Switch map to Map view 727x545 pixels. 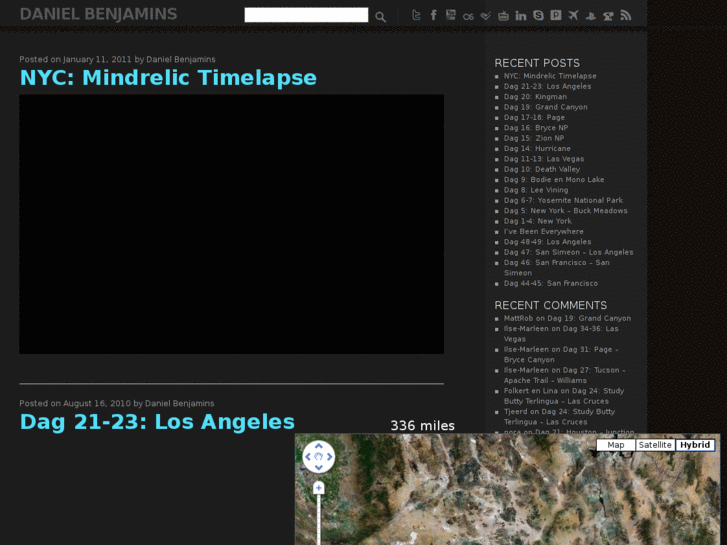click(615, 445)
